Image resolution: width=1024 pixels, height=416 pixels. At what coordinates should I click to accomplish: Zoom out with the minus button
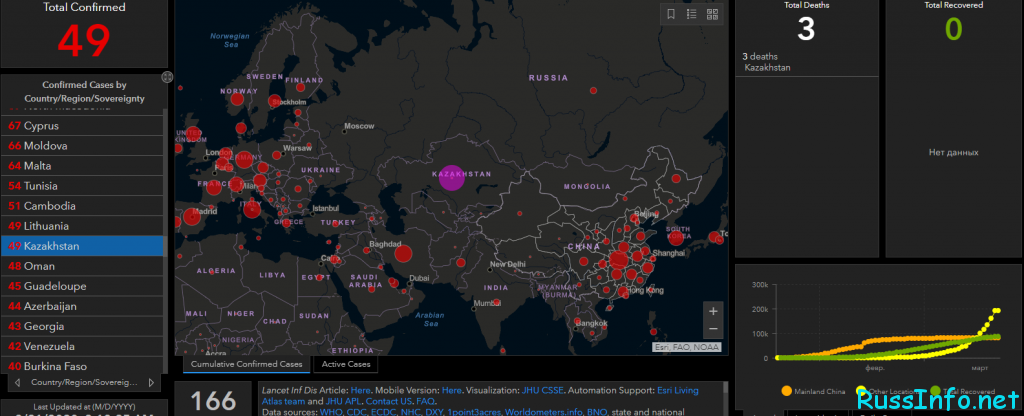713,328
